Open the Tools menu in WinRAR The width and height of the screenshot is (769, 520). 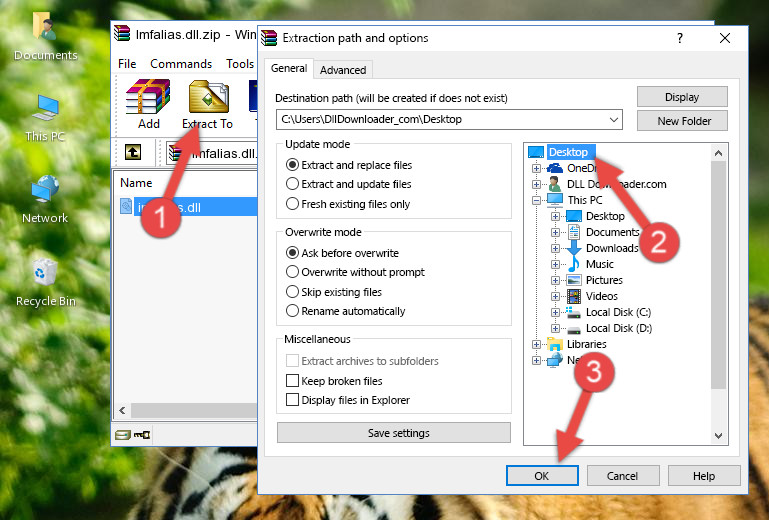[240, 64]
